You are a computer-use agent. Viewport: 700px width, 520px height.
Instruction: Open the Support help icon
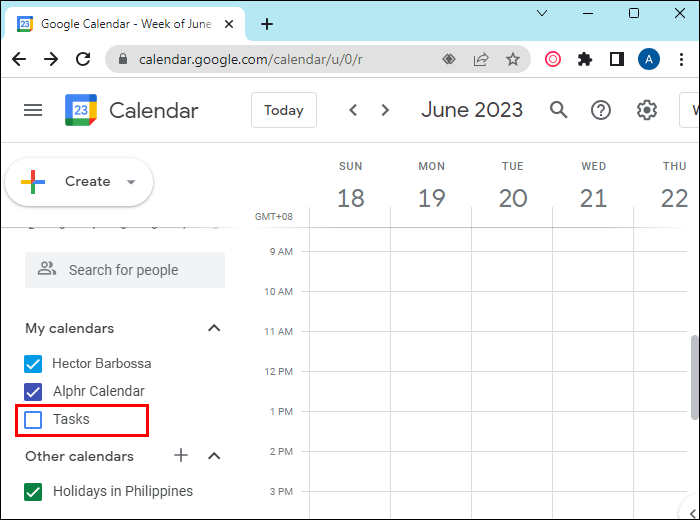[x=601, y=110]
